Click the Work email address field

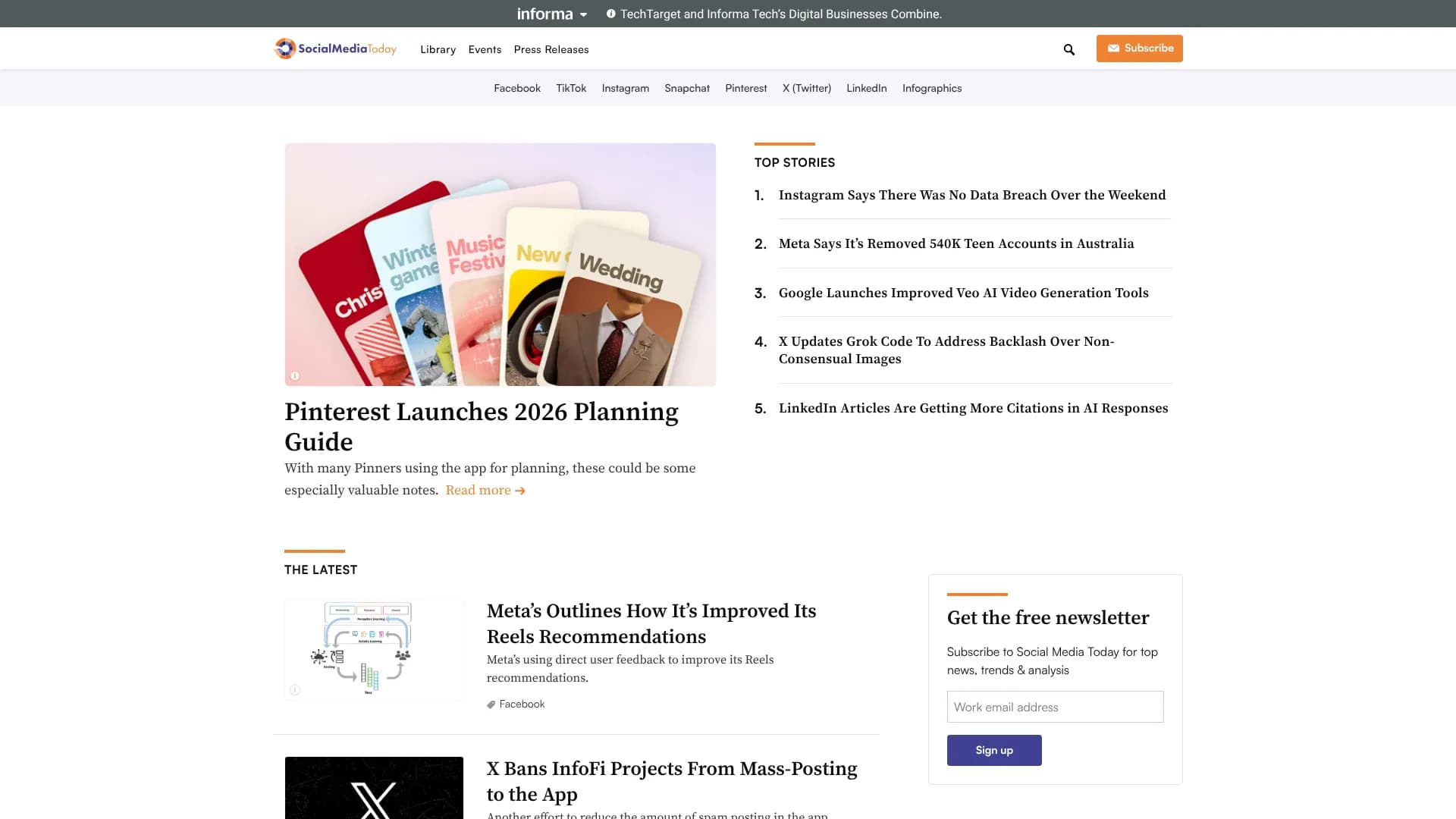coord(1055,707)
